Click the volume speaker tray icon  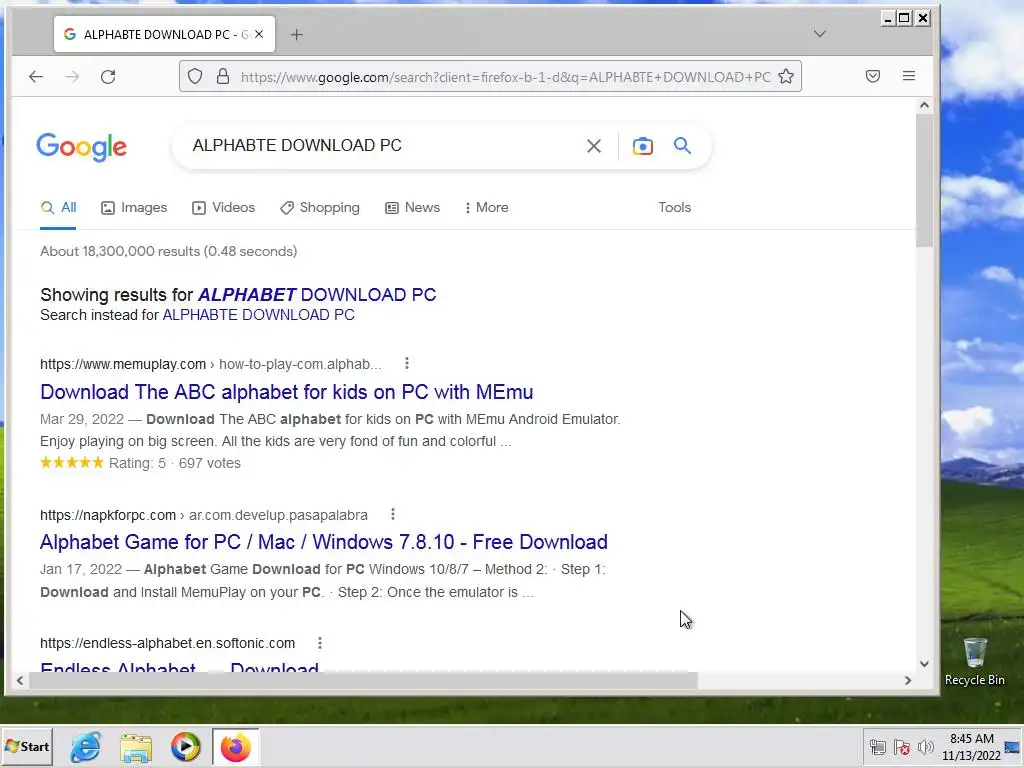tap(925, 747)
